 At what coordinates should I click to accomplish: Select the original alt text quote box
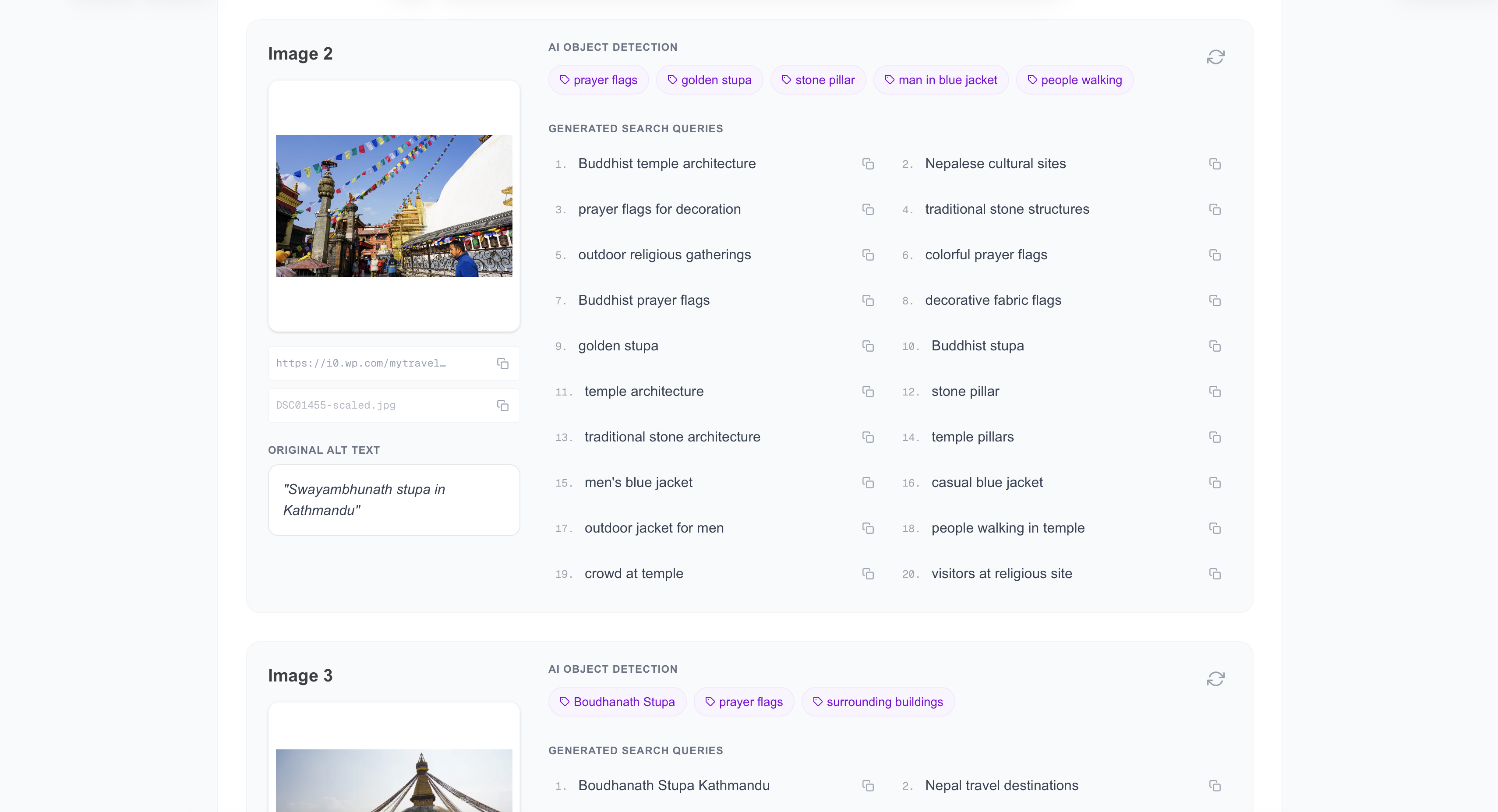394,500
